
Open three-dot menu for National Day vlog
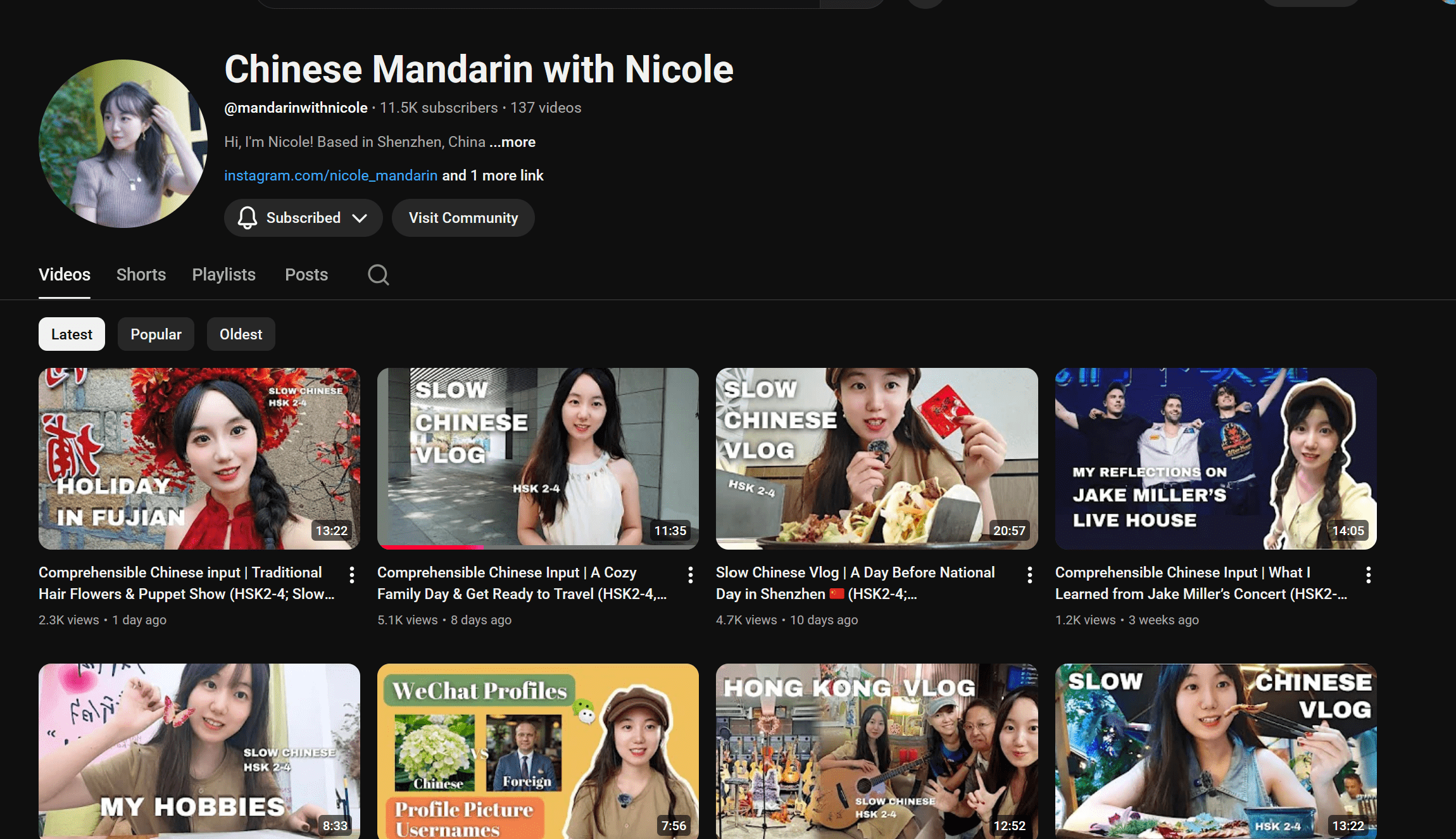pos(1030,575)
